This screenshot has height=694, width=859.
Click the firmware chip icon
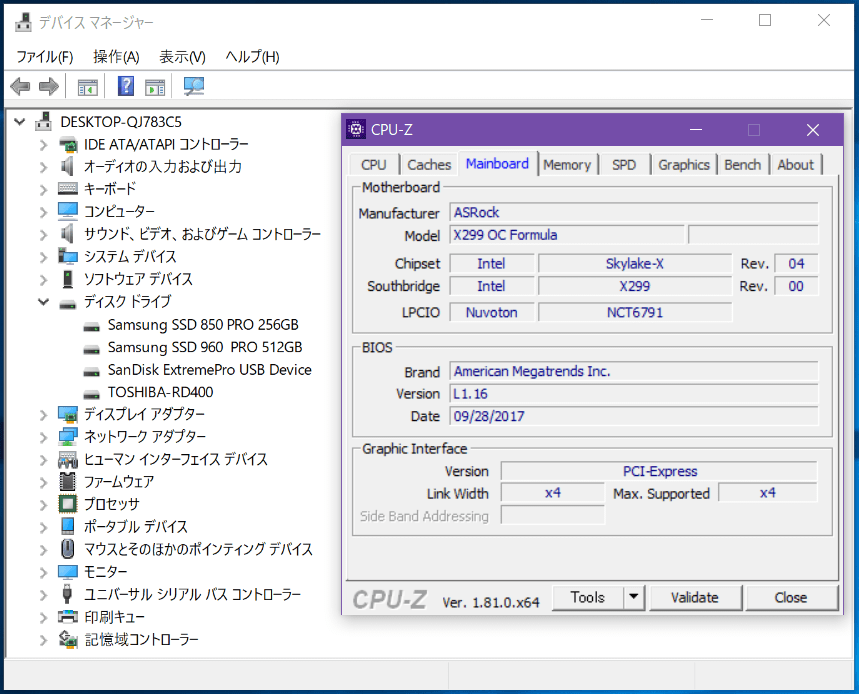click(67, 481)
